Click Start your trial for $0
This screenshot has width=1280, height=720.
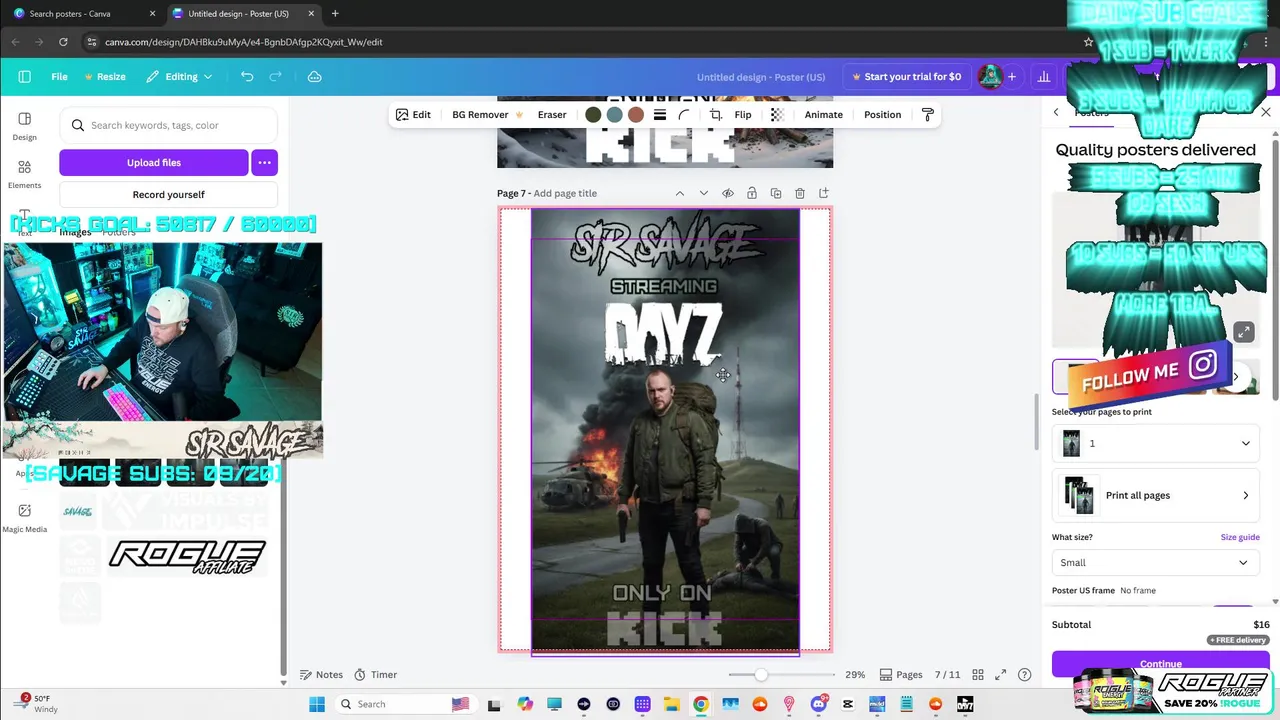click(905, 77)
